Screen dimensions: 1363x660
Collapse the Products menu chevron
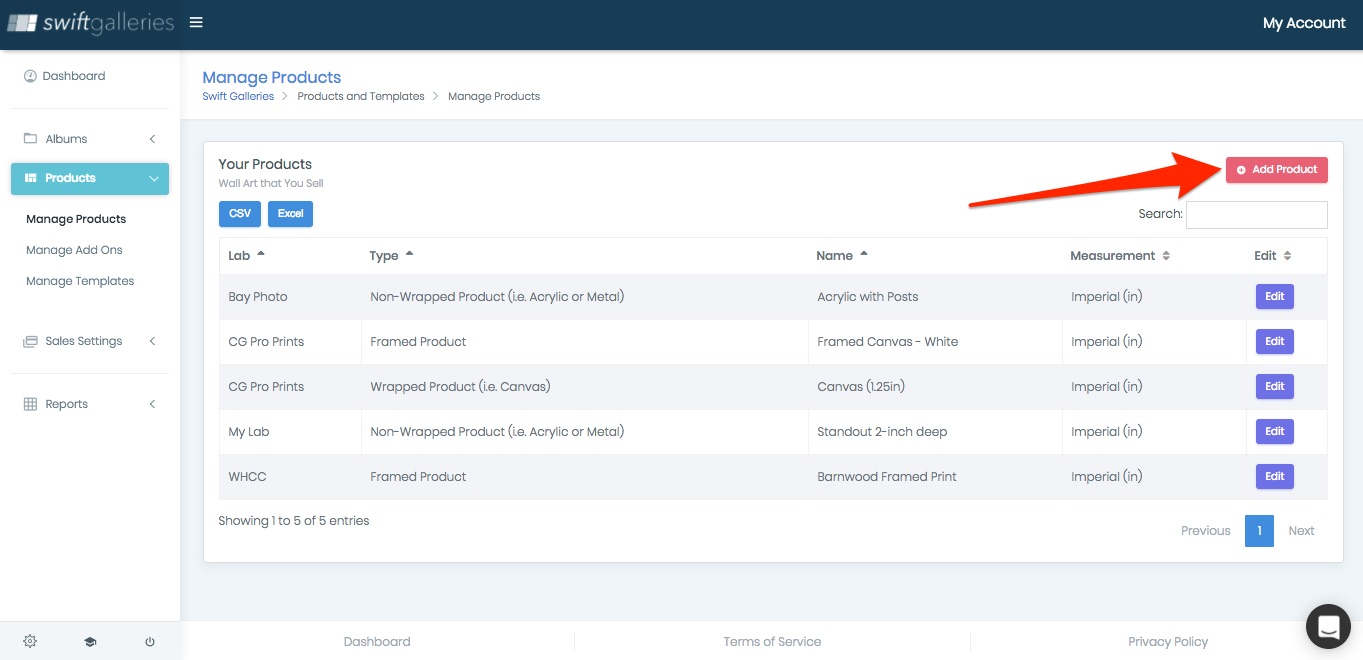[x=153, y=179]
